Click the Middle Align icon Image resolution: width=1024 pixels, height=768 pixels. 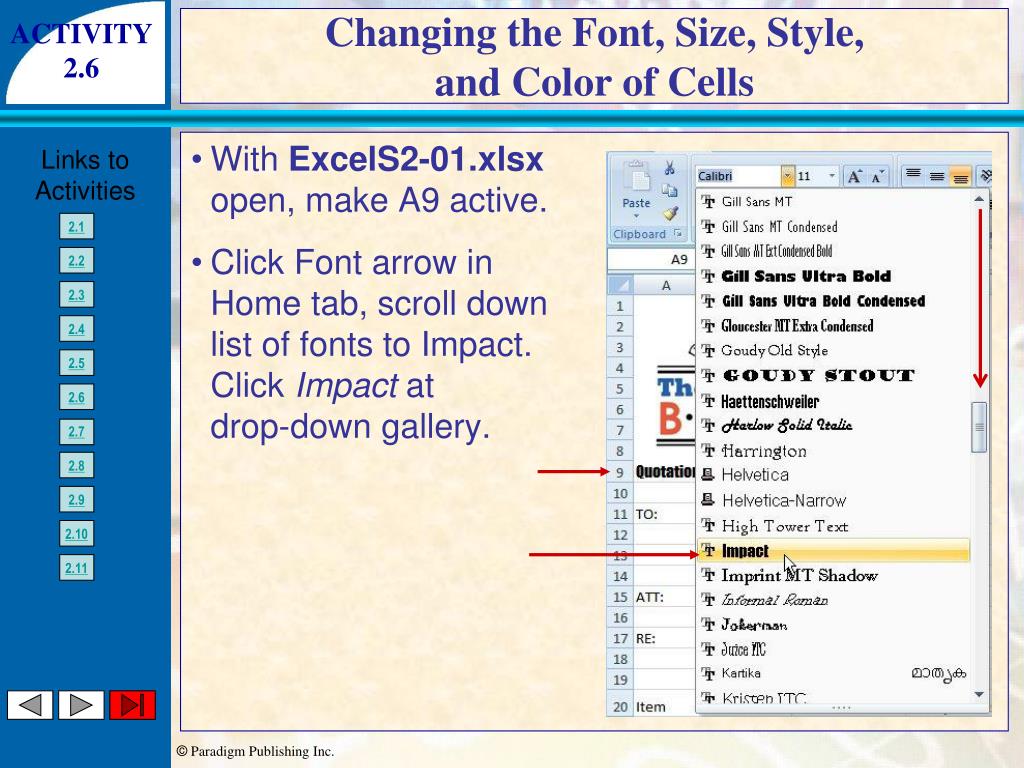pos(936,176)
